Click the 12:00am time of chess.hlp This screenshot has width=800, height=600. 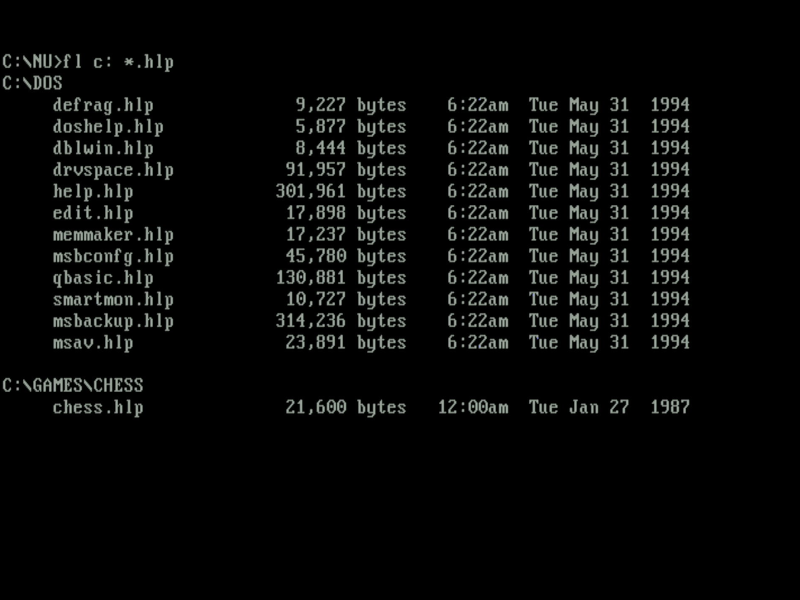pyautogui.click(x=473, y=407)
